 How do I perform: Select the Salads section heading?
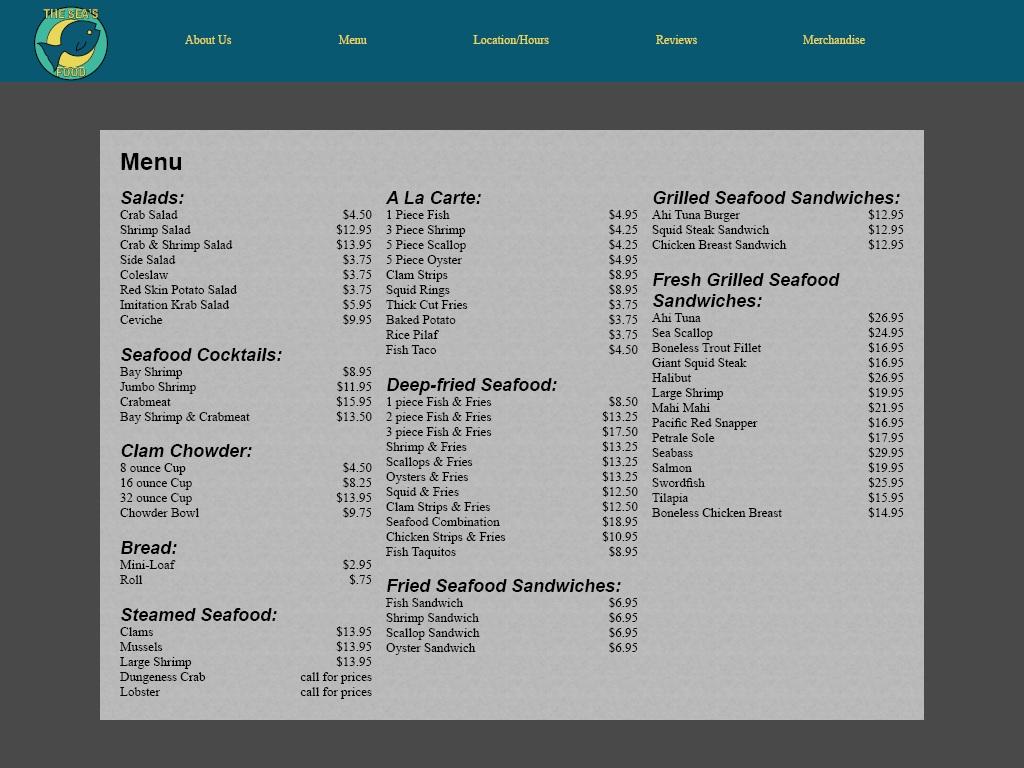[152, 198]
